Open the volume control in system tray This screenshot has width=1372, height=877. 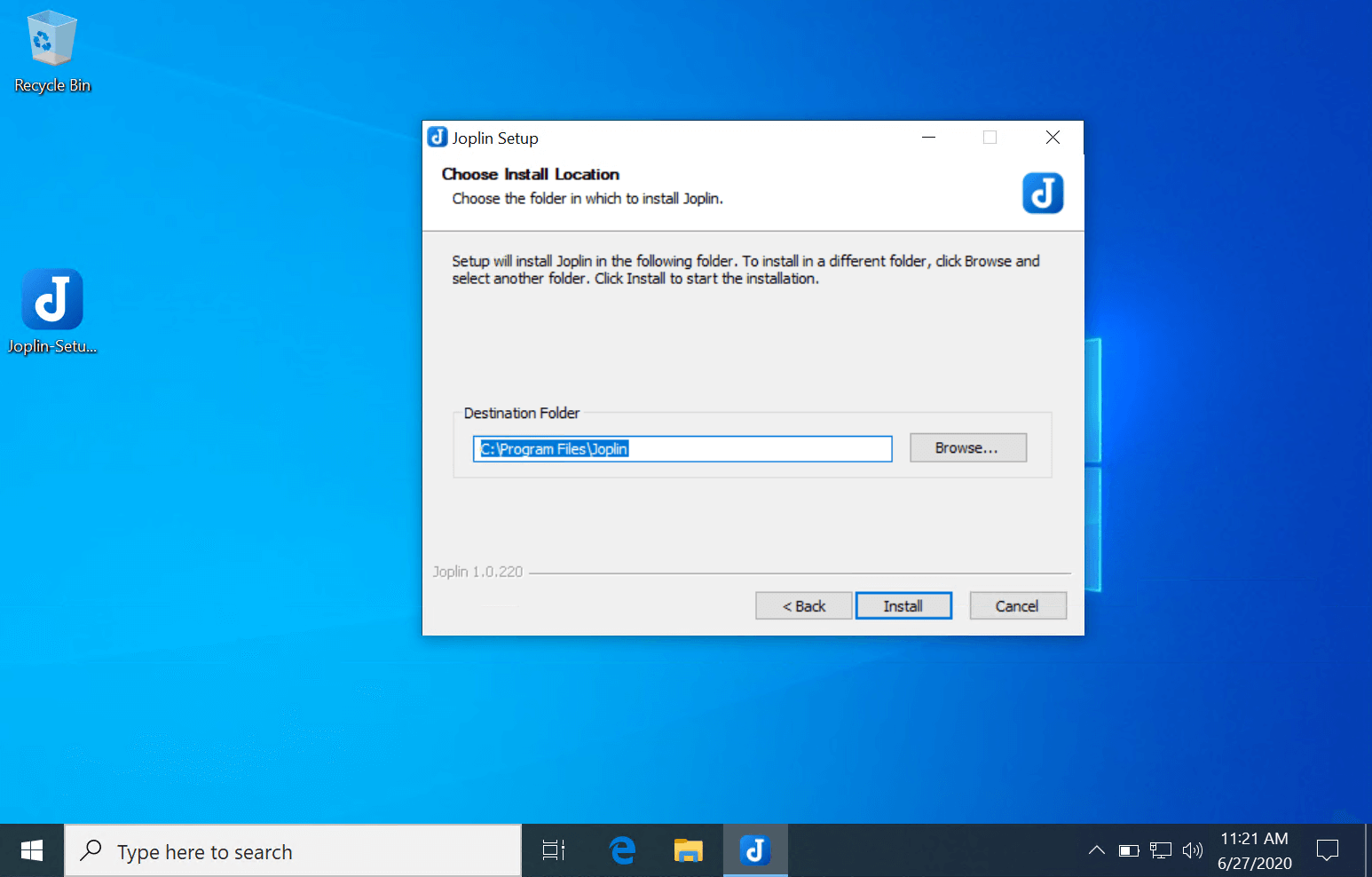pos(1192,850)
